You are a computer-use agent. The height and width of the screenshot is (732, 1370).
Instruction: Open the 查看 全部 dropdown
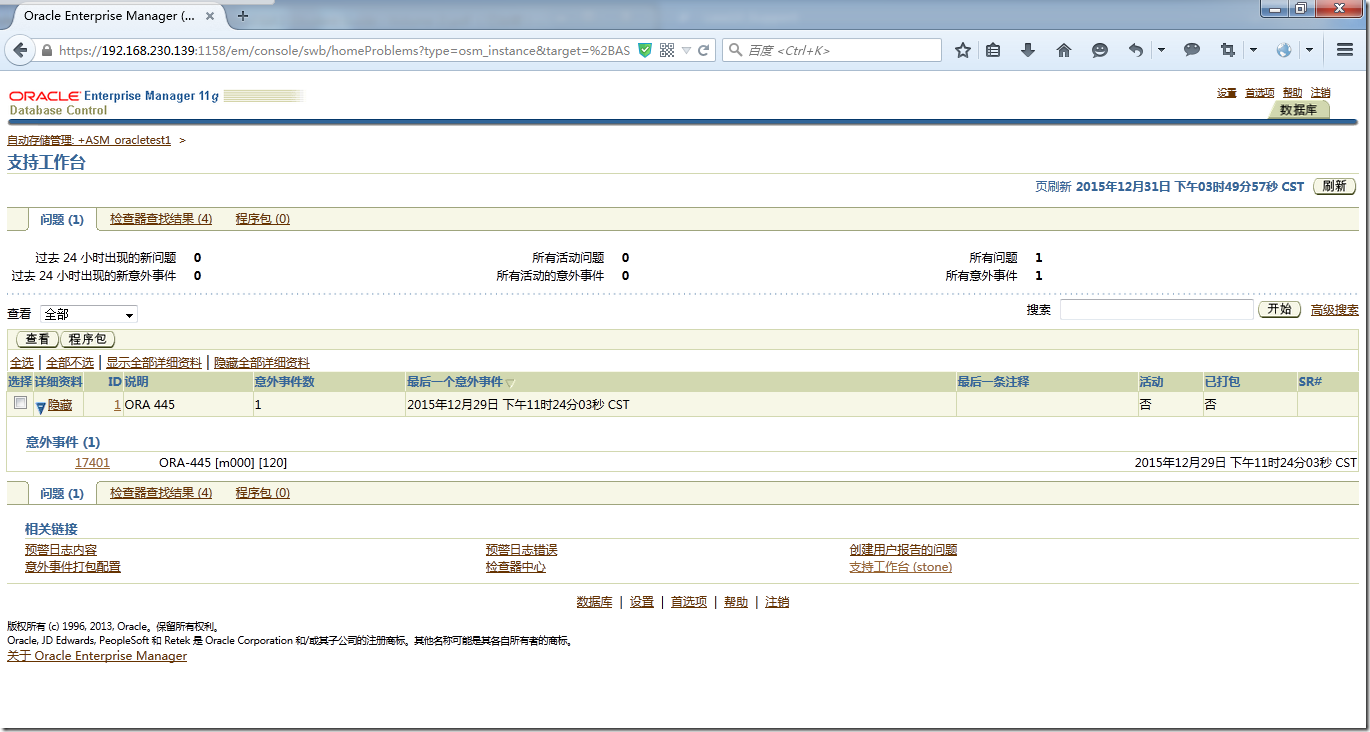coord(88,314)
